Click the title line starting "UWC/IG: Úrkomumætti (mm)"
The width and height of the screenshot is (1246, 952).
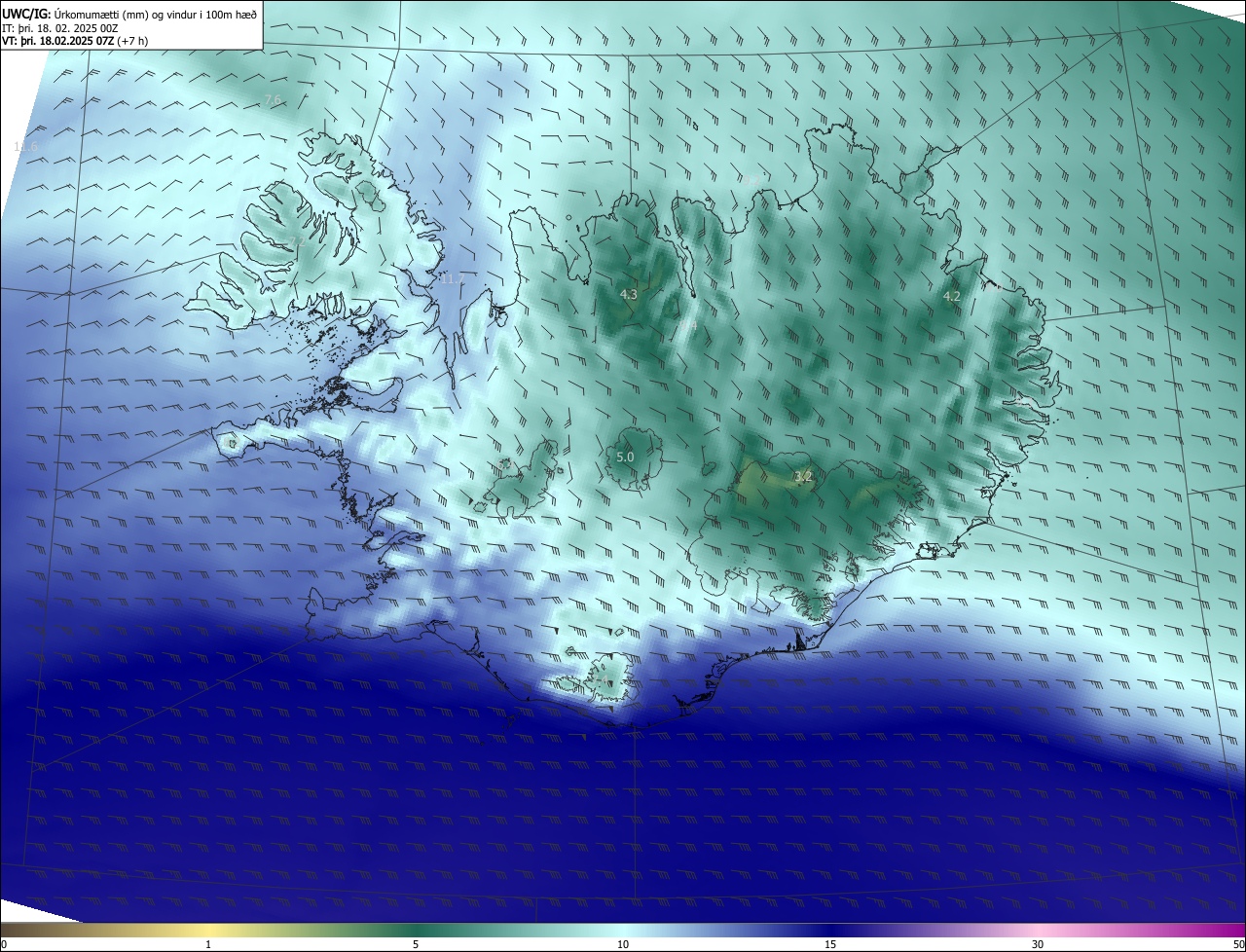(x=129, y=15)
